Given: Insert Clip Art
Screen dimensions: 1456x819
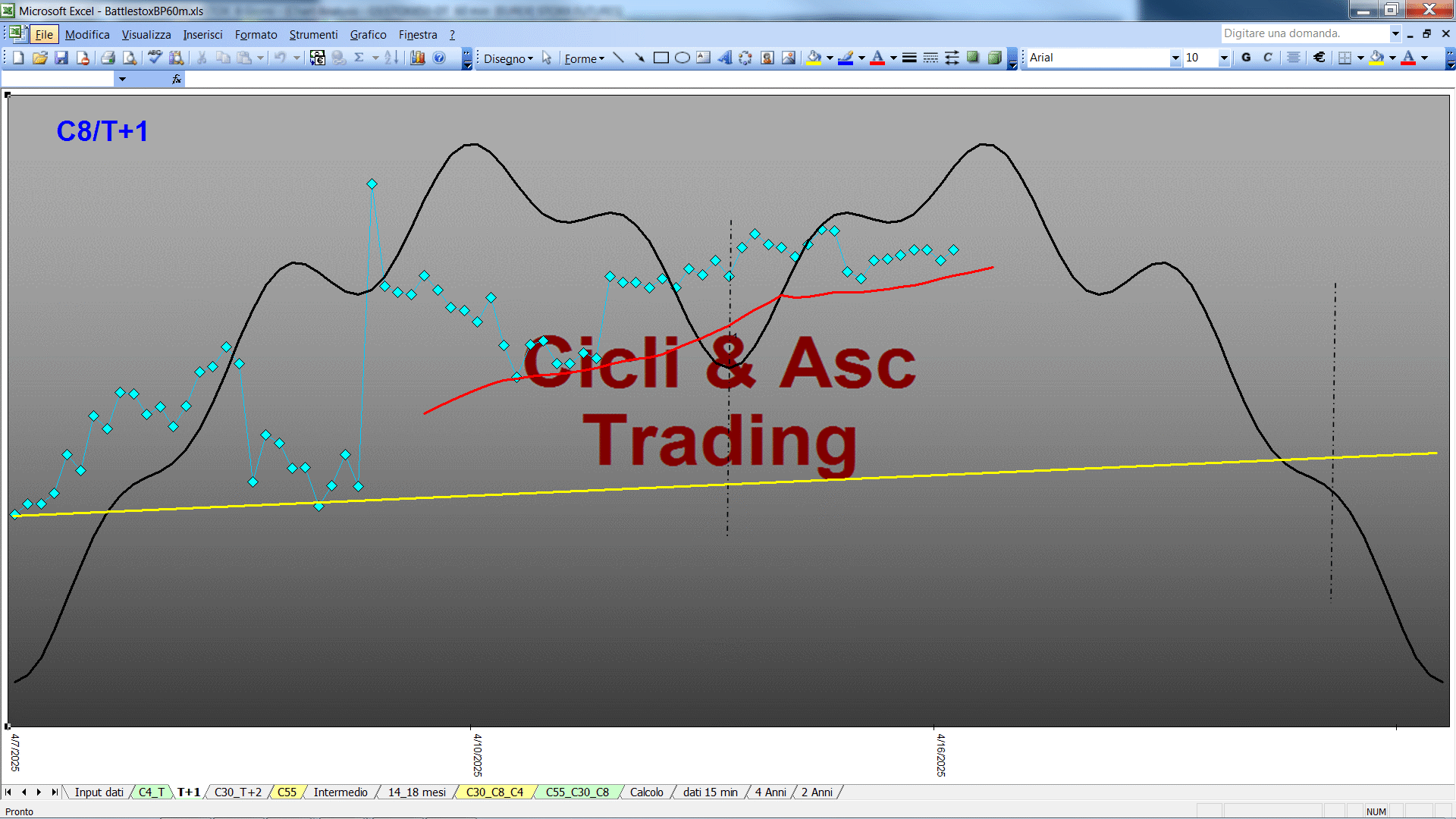Looking at the screenshot, I should (767, 58).
